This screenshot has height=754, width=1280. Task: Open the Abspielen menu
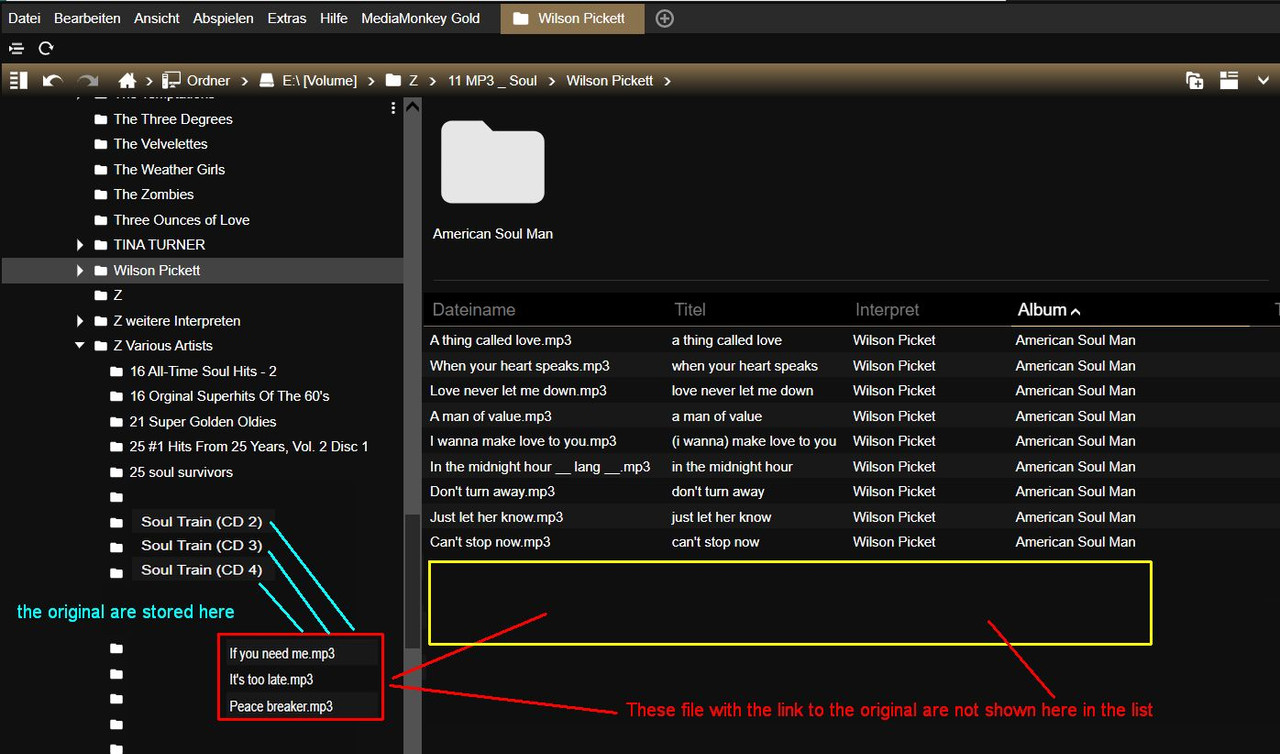[223, 18]
